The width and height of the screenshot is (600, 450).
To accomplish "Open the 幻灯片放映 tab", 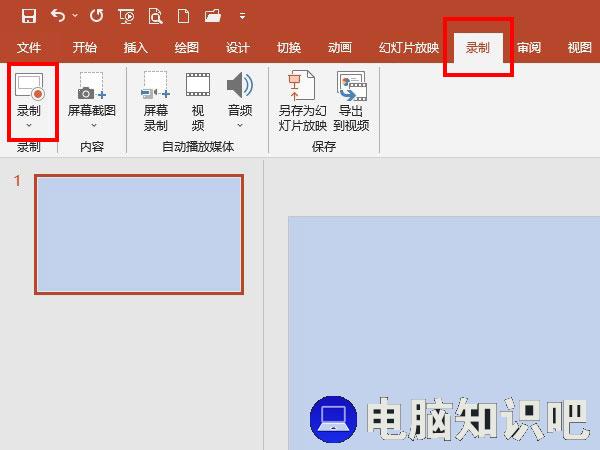I will point(409,47).
